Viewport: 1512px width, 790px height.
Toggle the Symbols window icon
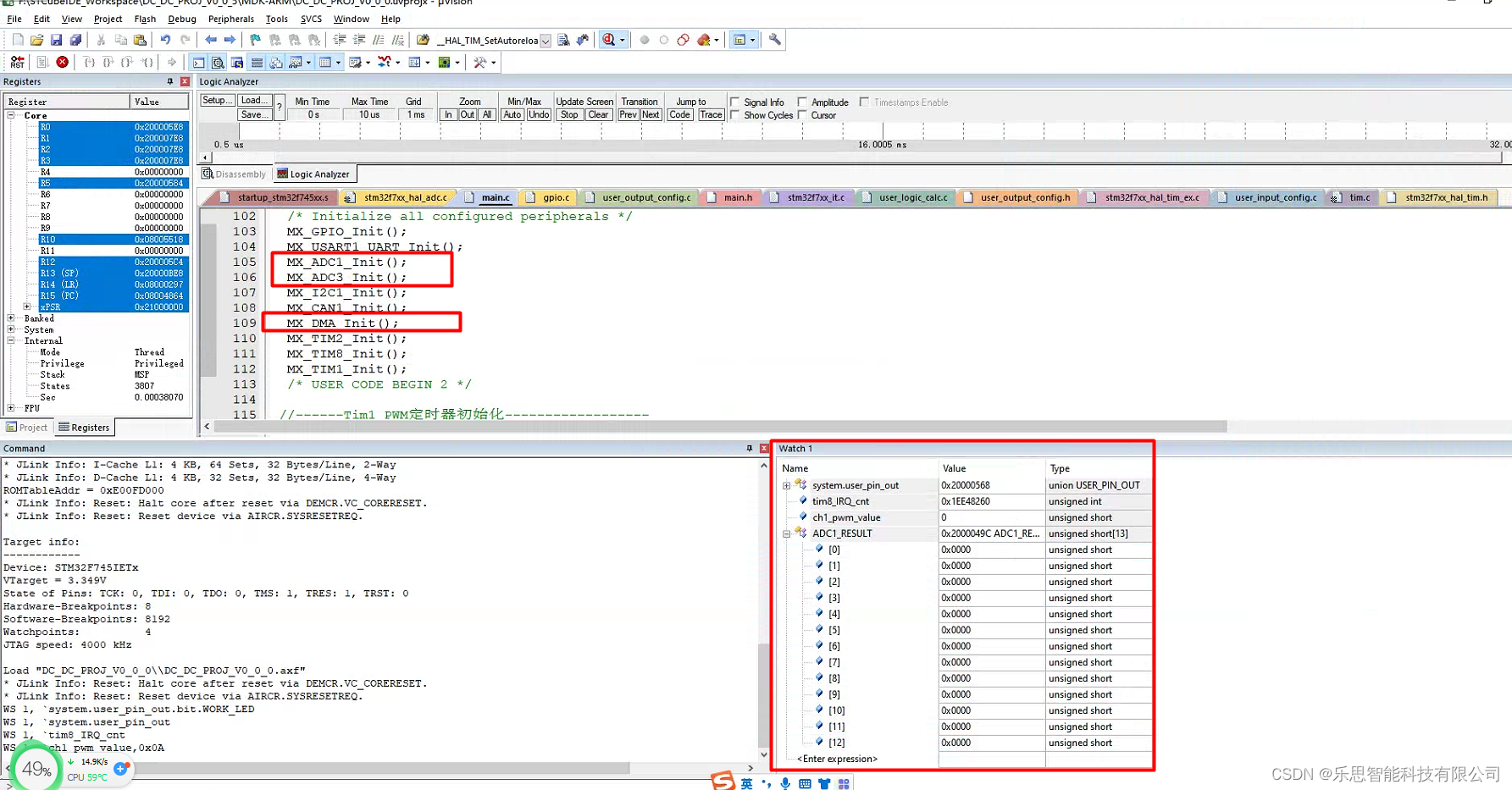click(x=237, y=63)
